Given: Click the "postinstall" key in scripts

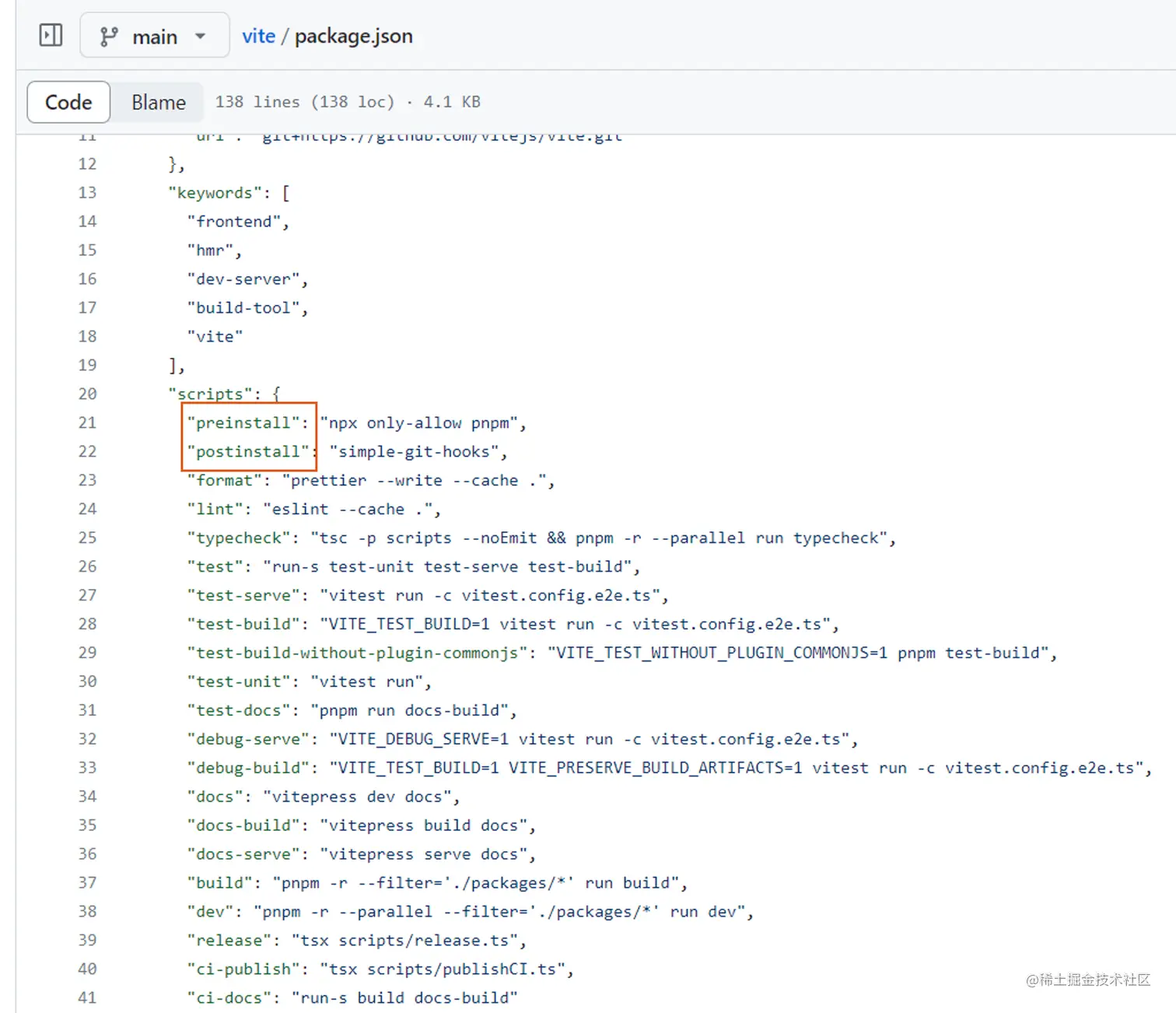Looking at the screenshot, I should 248,451.
